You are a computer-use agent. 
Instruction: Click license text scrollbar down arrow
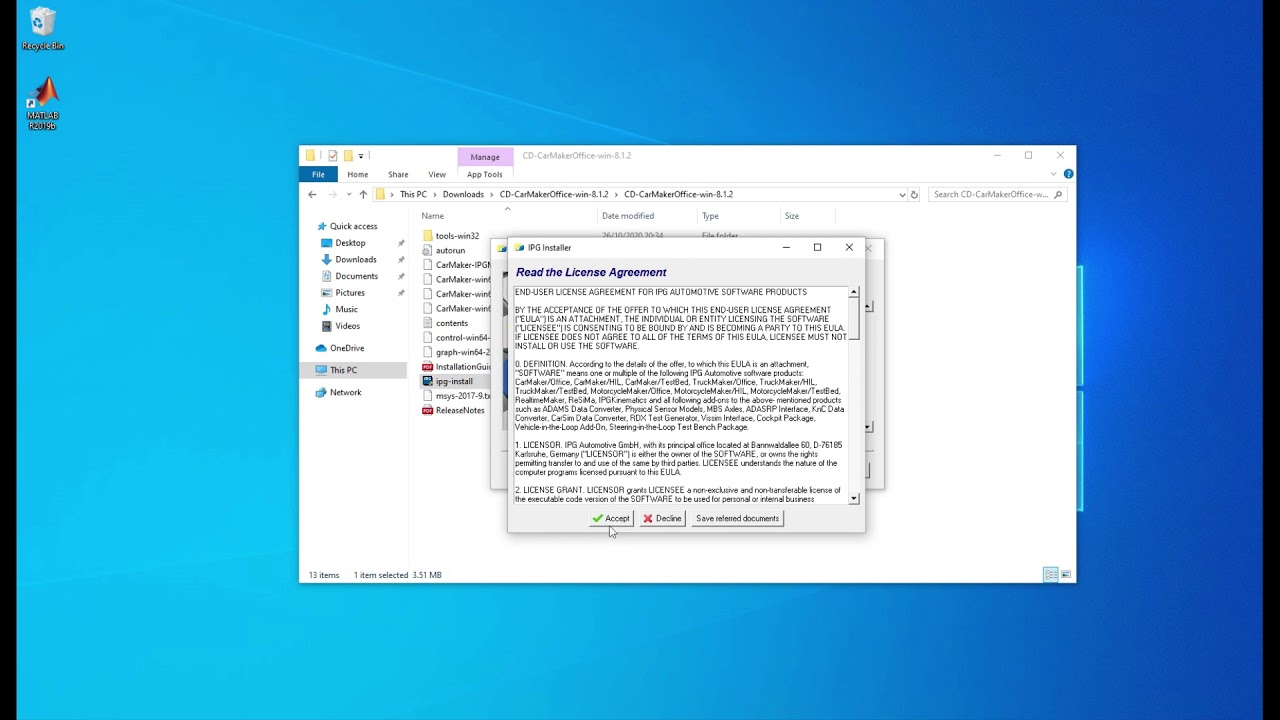pyautogui.click(x=854, y=498)
